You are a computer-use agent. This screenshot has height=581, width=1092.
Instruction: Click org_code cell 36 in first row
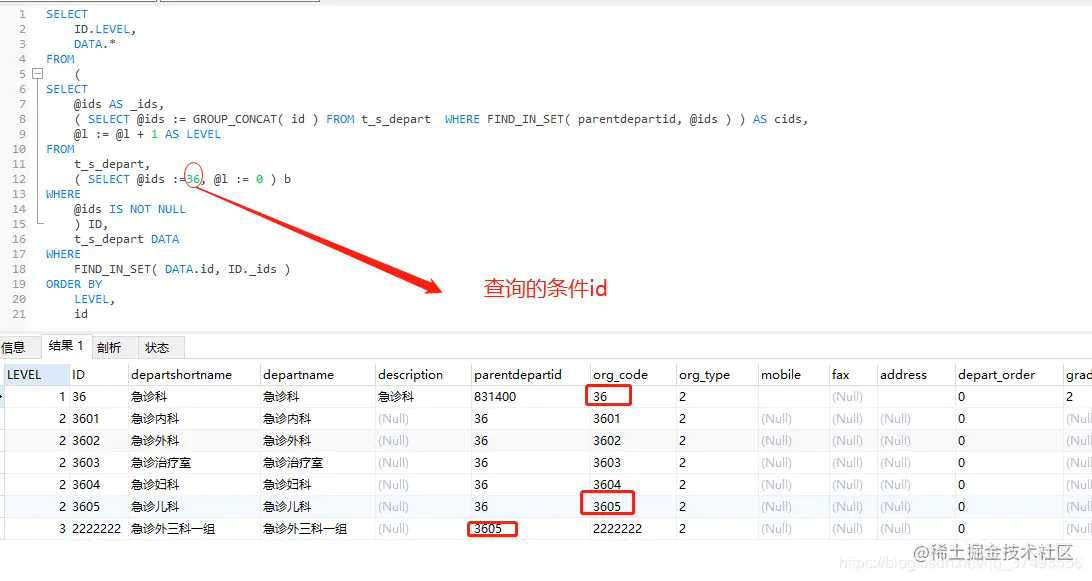point(632,396)
